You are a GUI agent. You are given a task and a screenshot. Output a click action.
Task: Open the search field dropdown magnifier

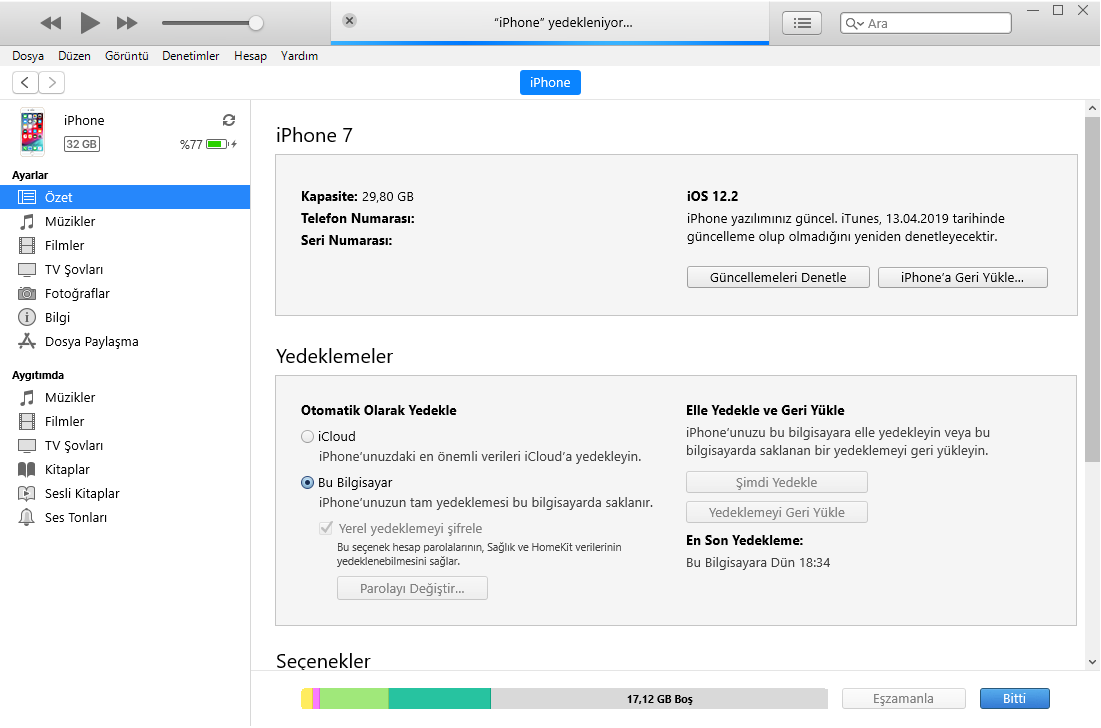(855, 23)
